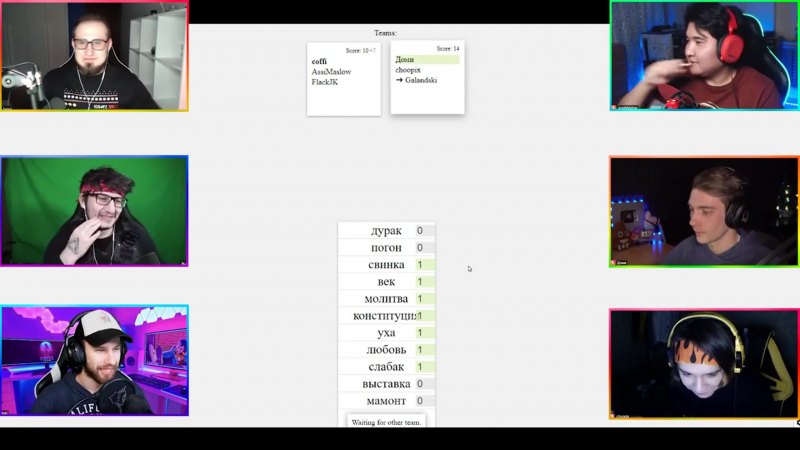800x450 pixels.
Task: Click FlackJK in the first team card
Action: click(x=325, y=82)
